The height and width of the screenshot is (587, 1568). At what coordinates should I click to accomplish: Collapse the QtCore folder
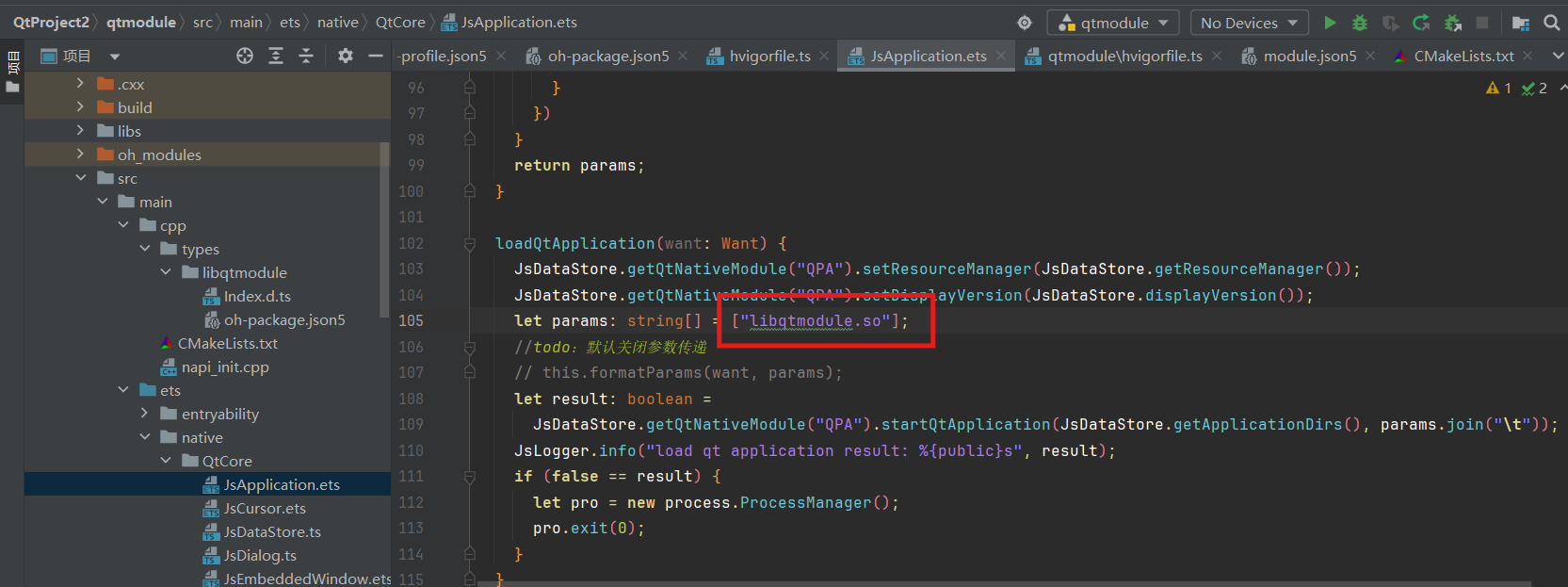click(166, 461)
